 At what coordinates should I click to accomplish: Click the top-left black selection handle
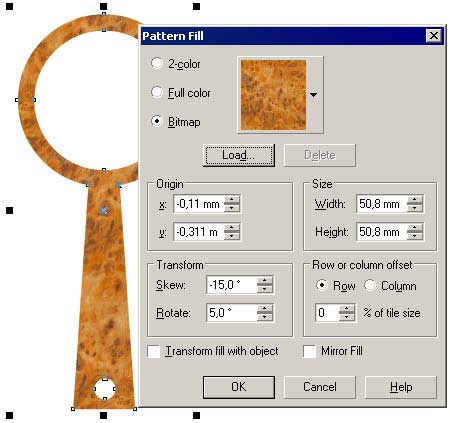pos(9,6)
